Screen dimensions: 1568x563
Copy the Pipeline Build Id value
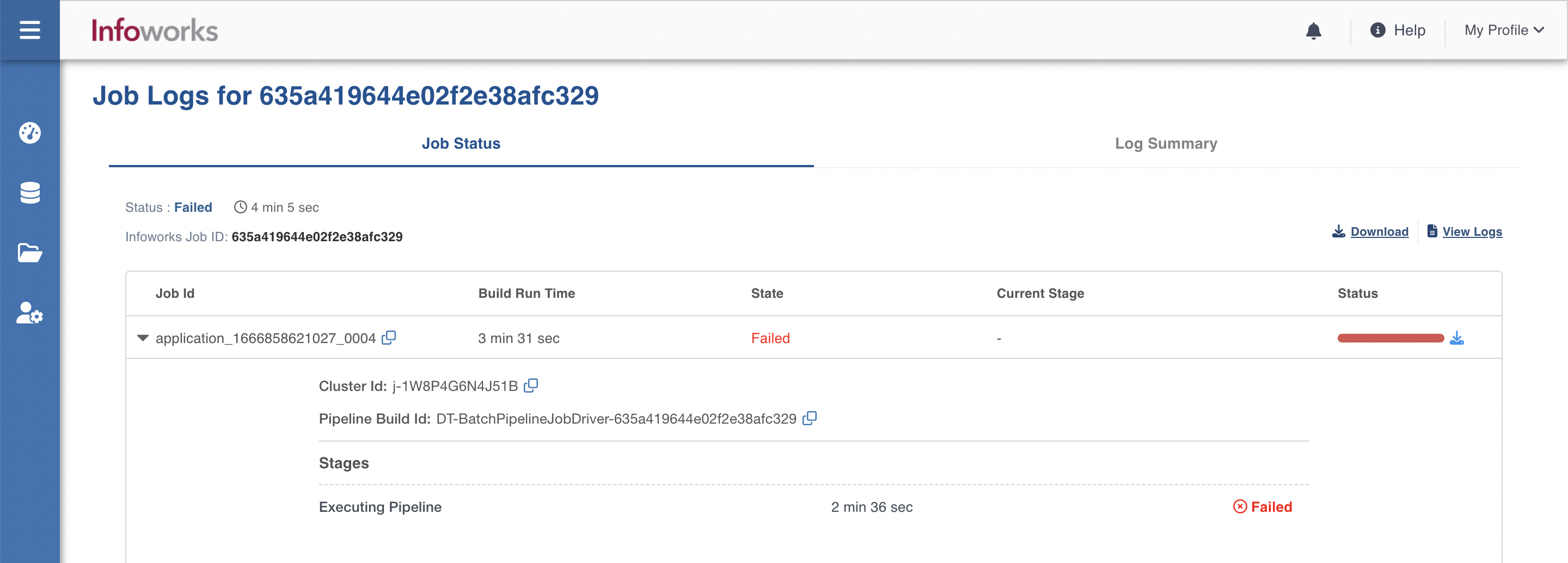click(x=809, y=419)
